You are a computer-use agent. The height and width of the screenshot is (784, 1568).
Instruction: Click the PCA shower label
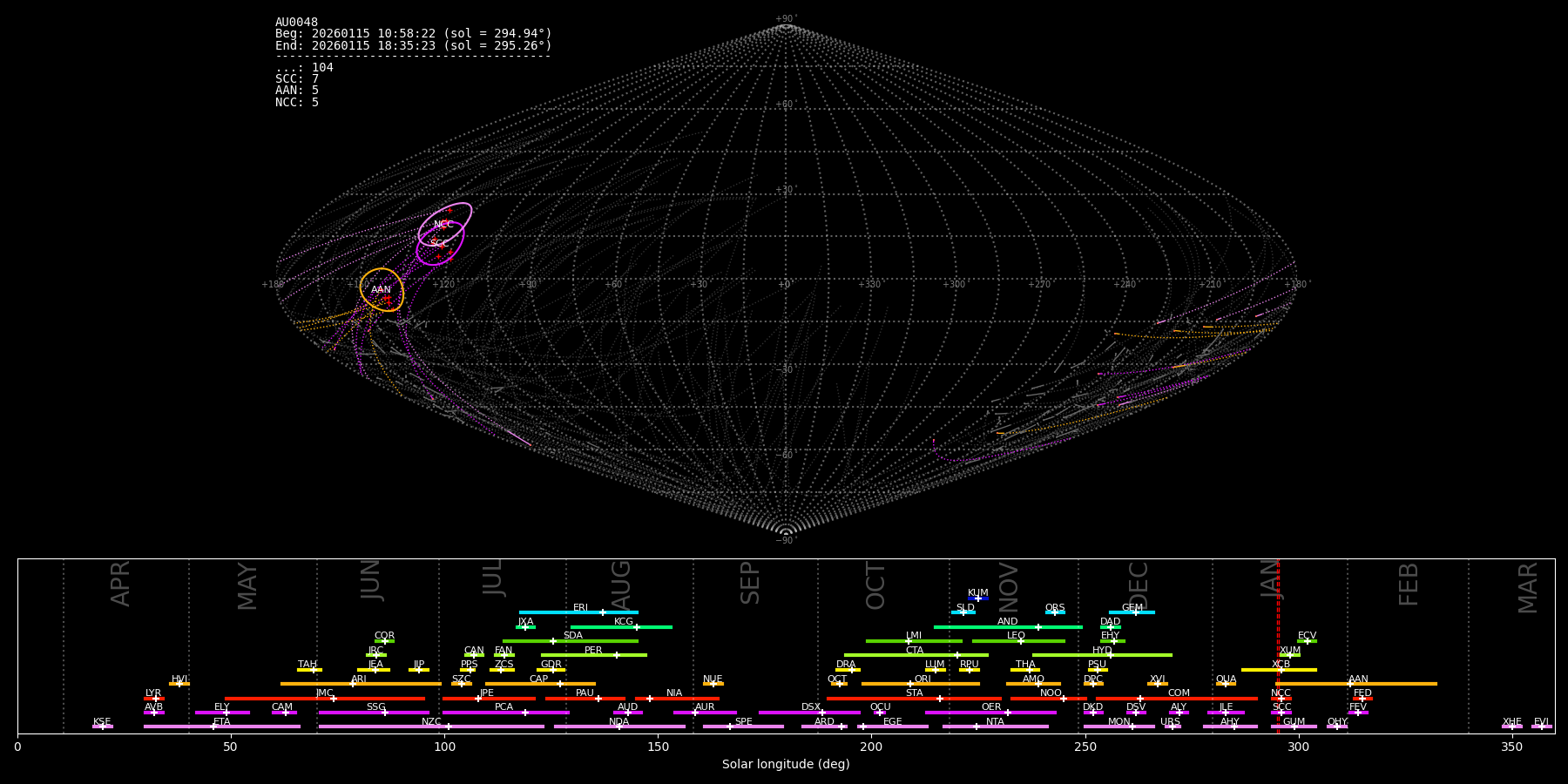pyautogui.click(x=504, y=707)
